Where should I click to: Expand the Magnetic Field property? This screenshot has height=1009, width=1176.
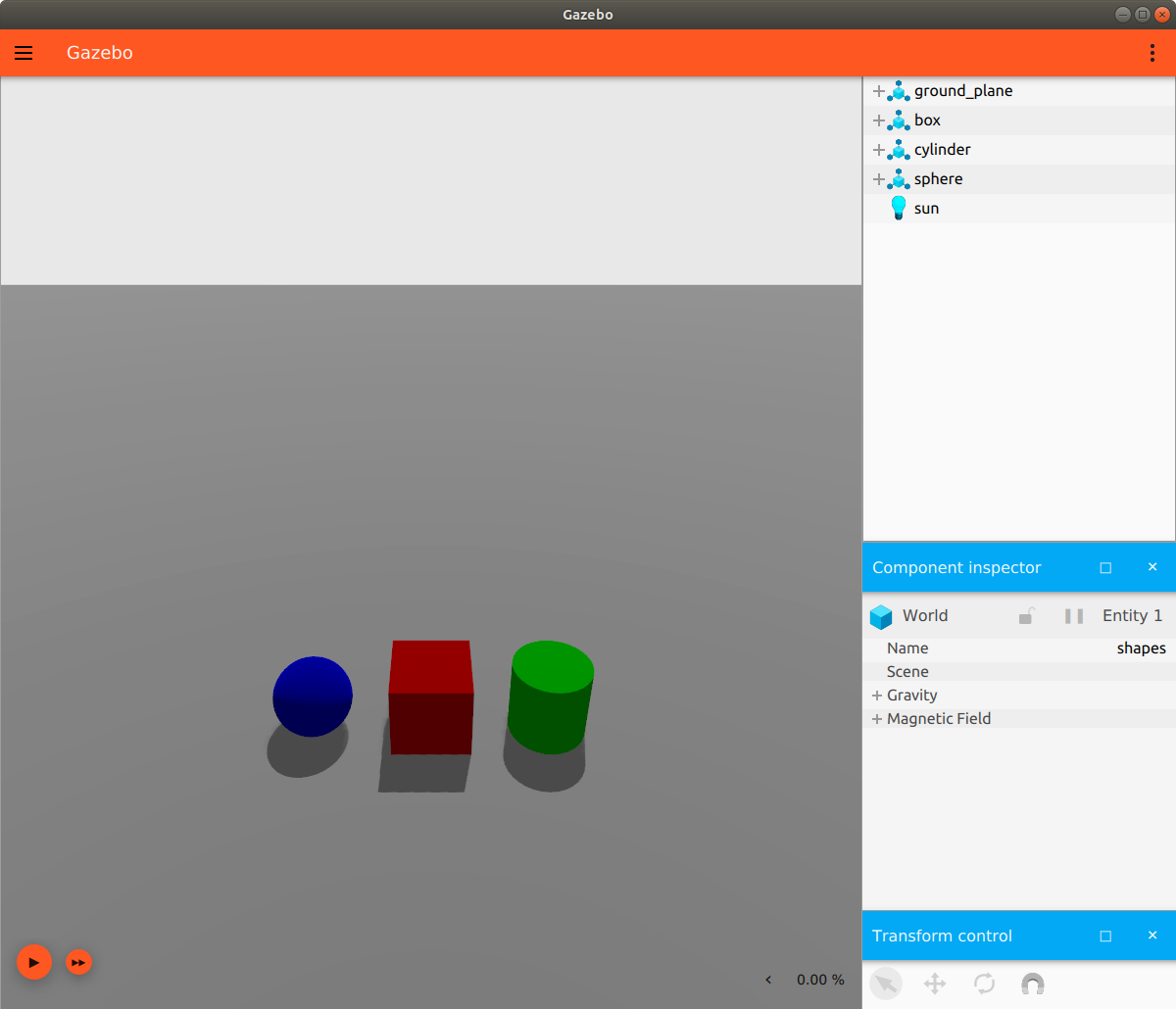click(x=876, y=718)
